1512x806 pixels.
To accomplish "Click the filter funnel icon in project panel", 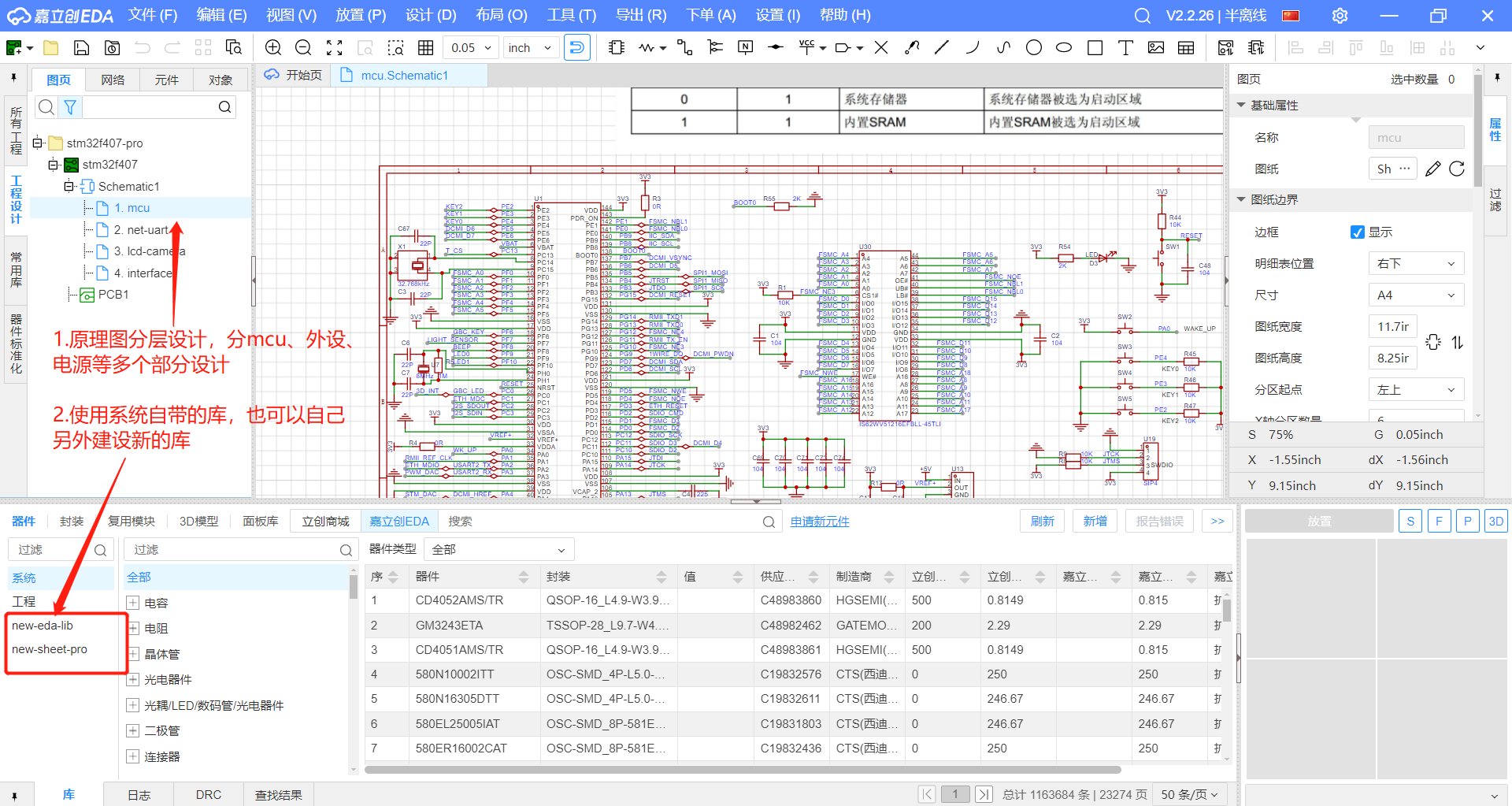I will pos(70,107).
